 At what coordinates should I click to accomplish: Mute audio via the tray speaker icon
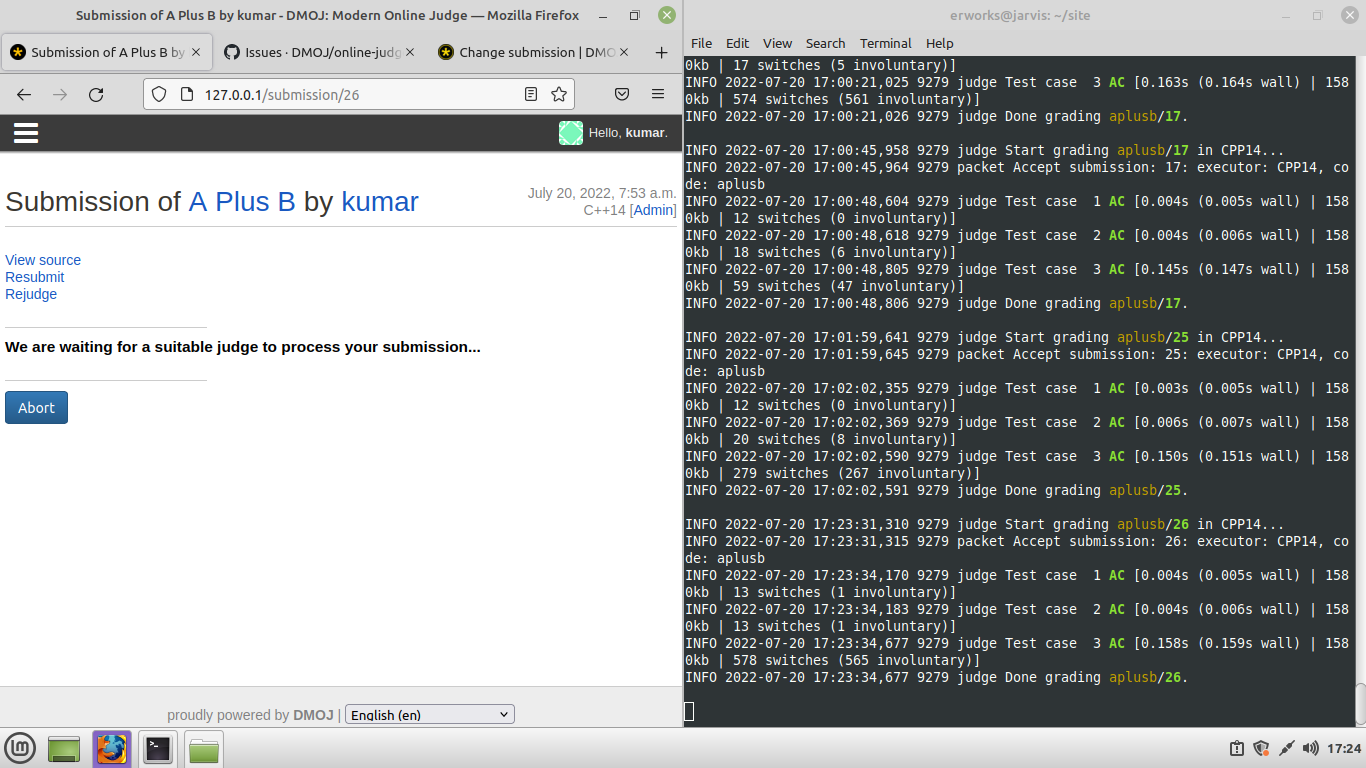pos(1310,748)
